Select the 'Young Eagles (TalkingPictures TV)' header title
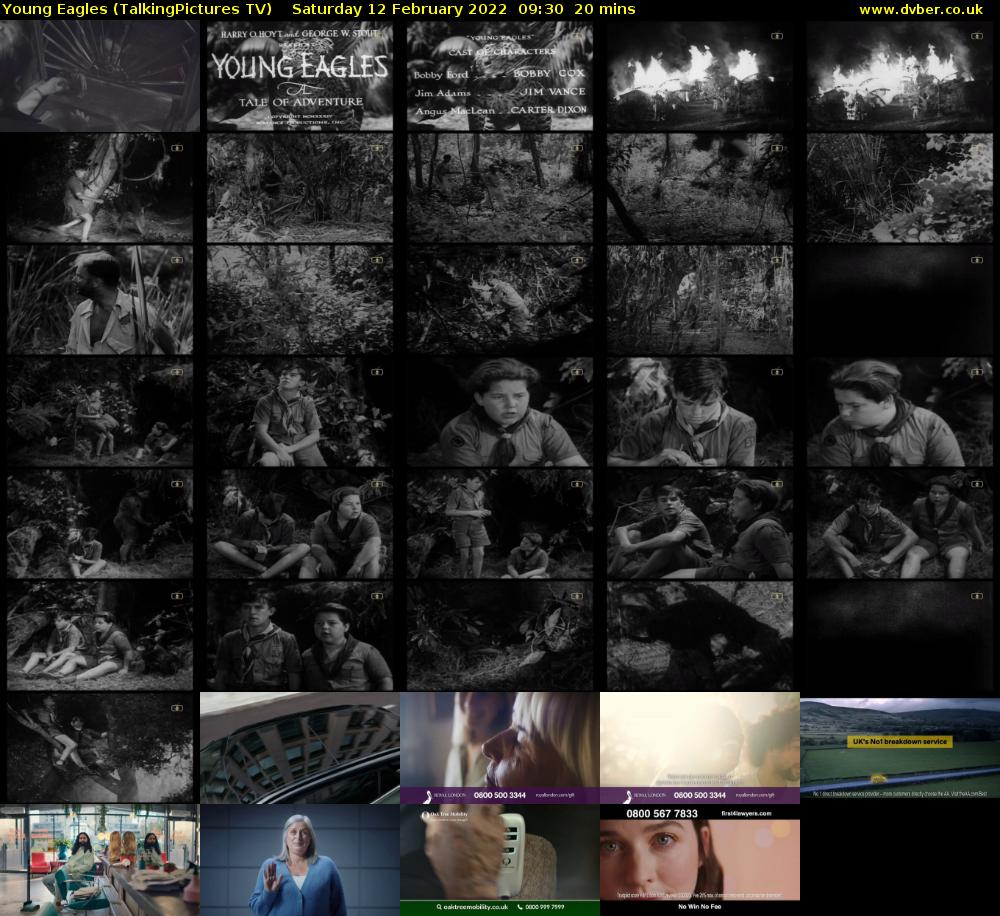Viewport: 1000px width, 916px height. [138, 10]
